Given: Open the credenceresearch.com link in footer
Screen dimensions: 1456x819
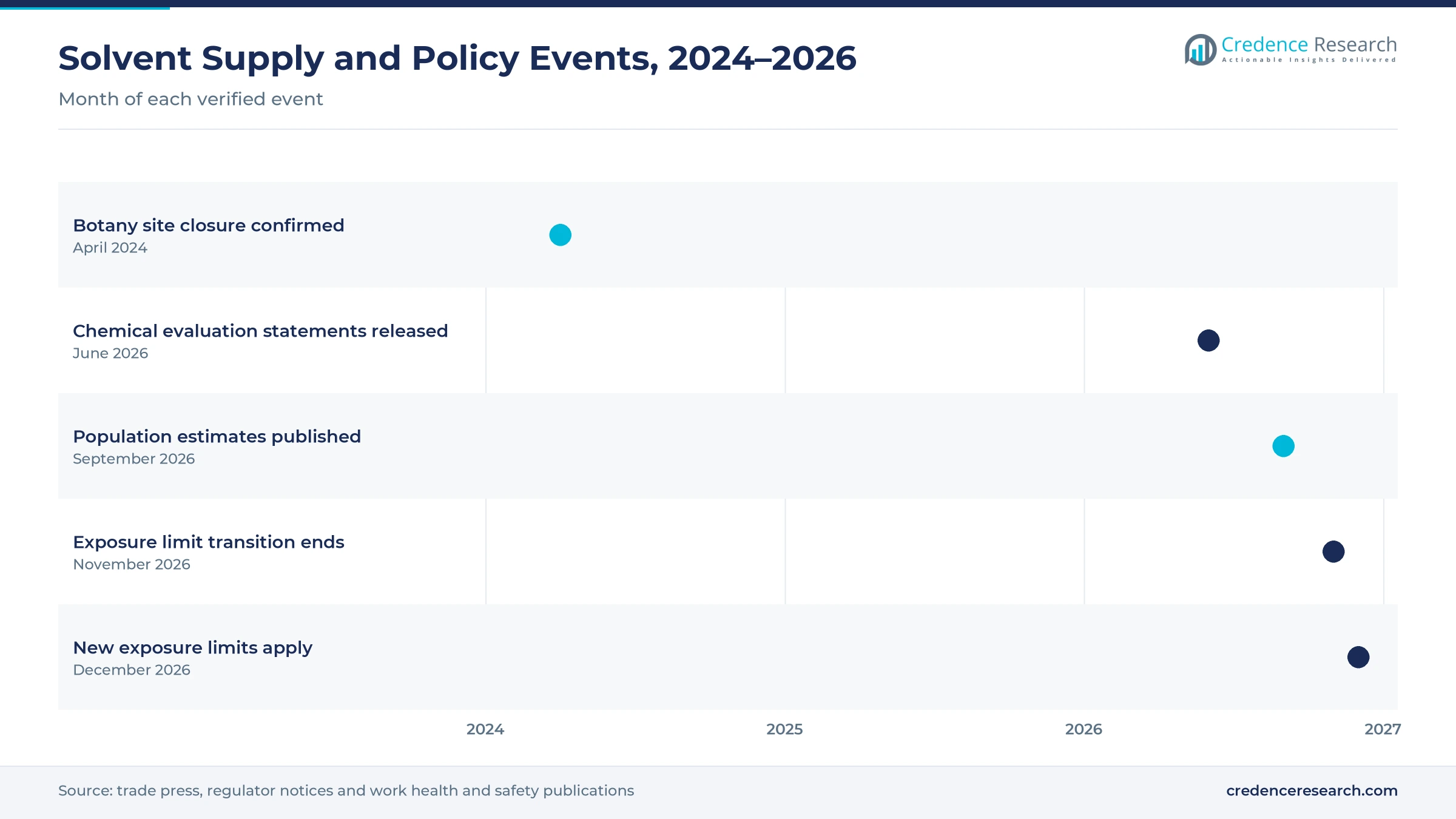Looking at the screenshot, I should point(1312,790).
